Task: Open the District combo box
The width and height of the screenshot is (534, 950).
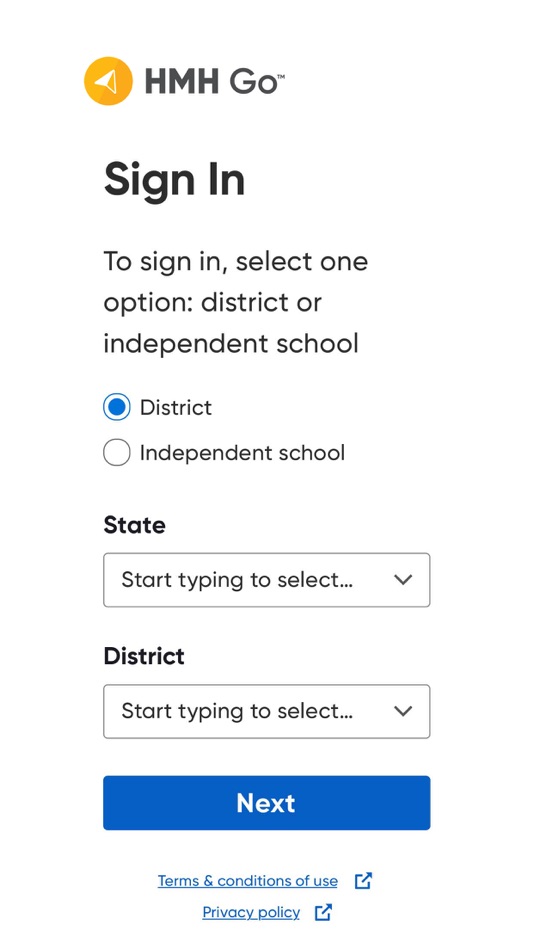Action: 267,711
